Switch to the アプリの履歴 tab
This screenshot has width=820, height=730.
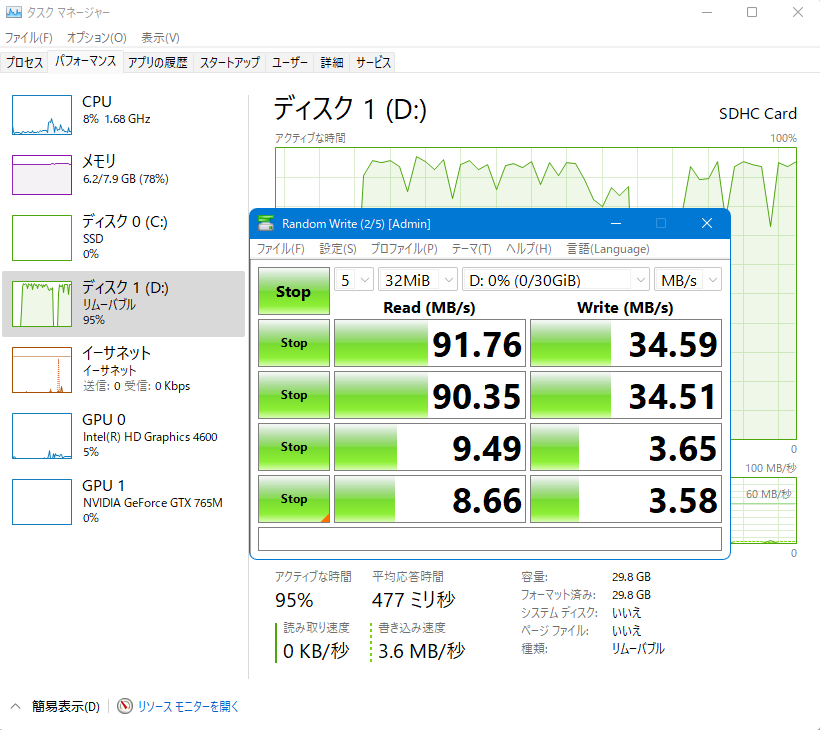point(158,63)
